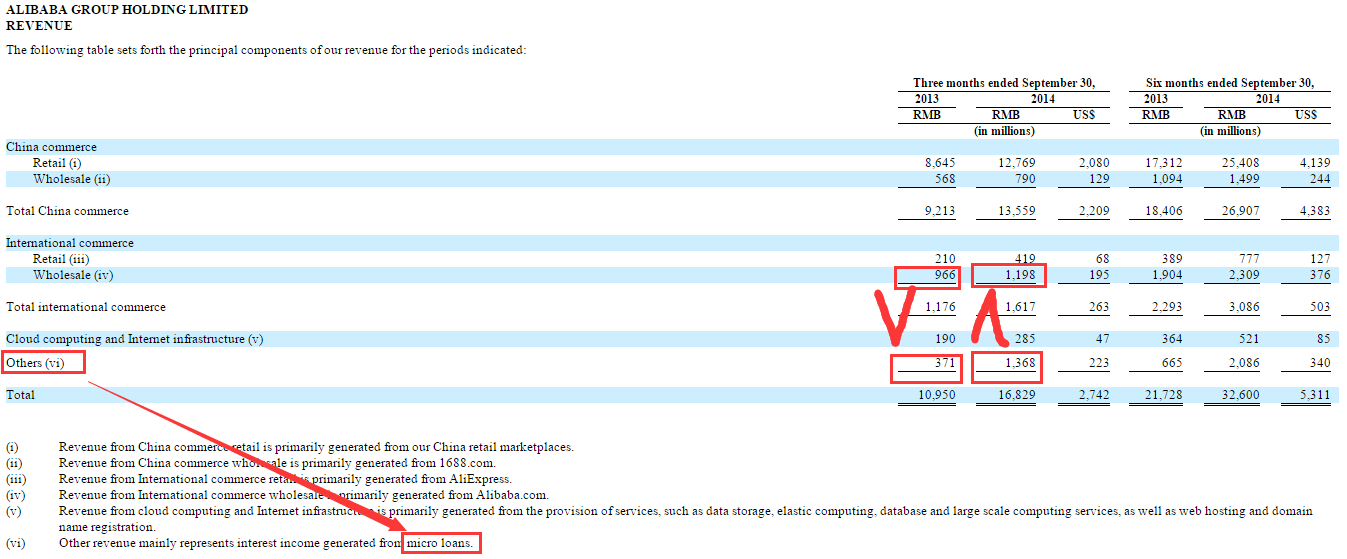The width and height of the screenshot is (1347, 559).
Task: Click the boxed value 966
Action: tap(926, 275)
